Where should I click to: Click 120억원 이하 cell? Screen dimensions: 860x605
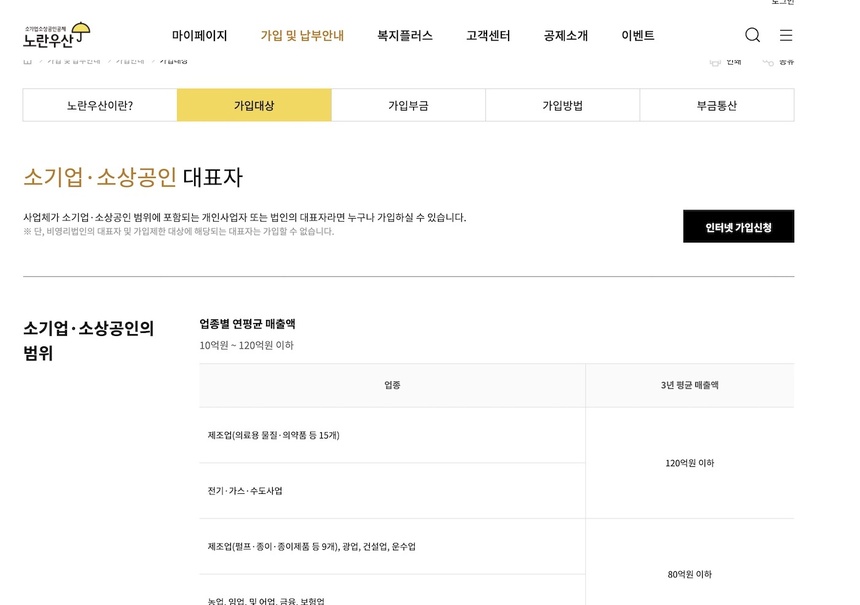689,463
